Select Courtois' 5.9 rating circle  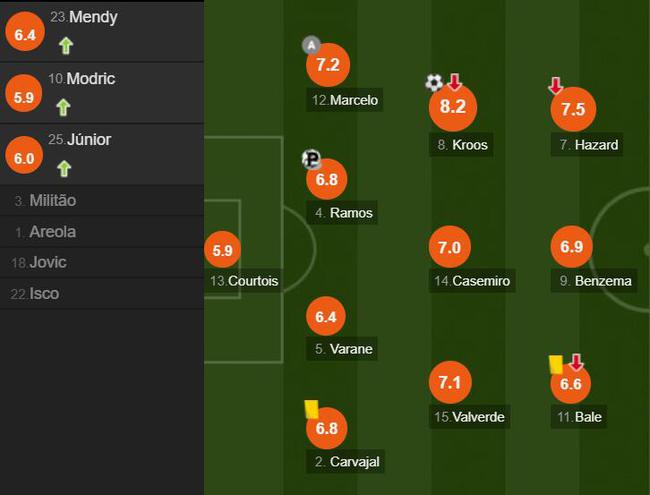(x=222, y=250)
